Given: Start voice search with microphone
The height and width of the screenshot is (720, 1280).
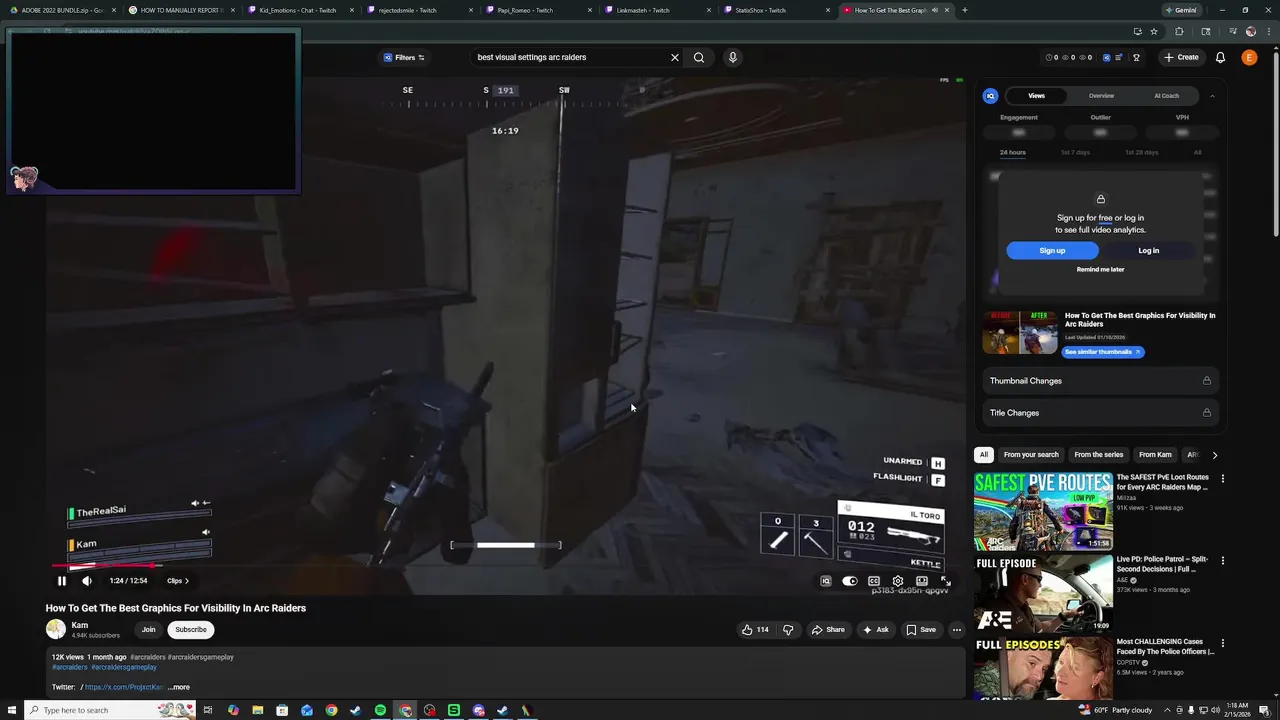Looking at the screenshot, I should click(x=733, y=57).
